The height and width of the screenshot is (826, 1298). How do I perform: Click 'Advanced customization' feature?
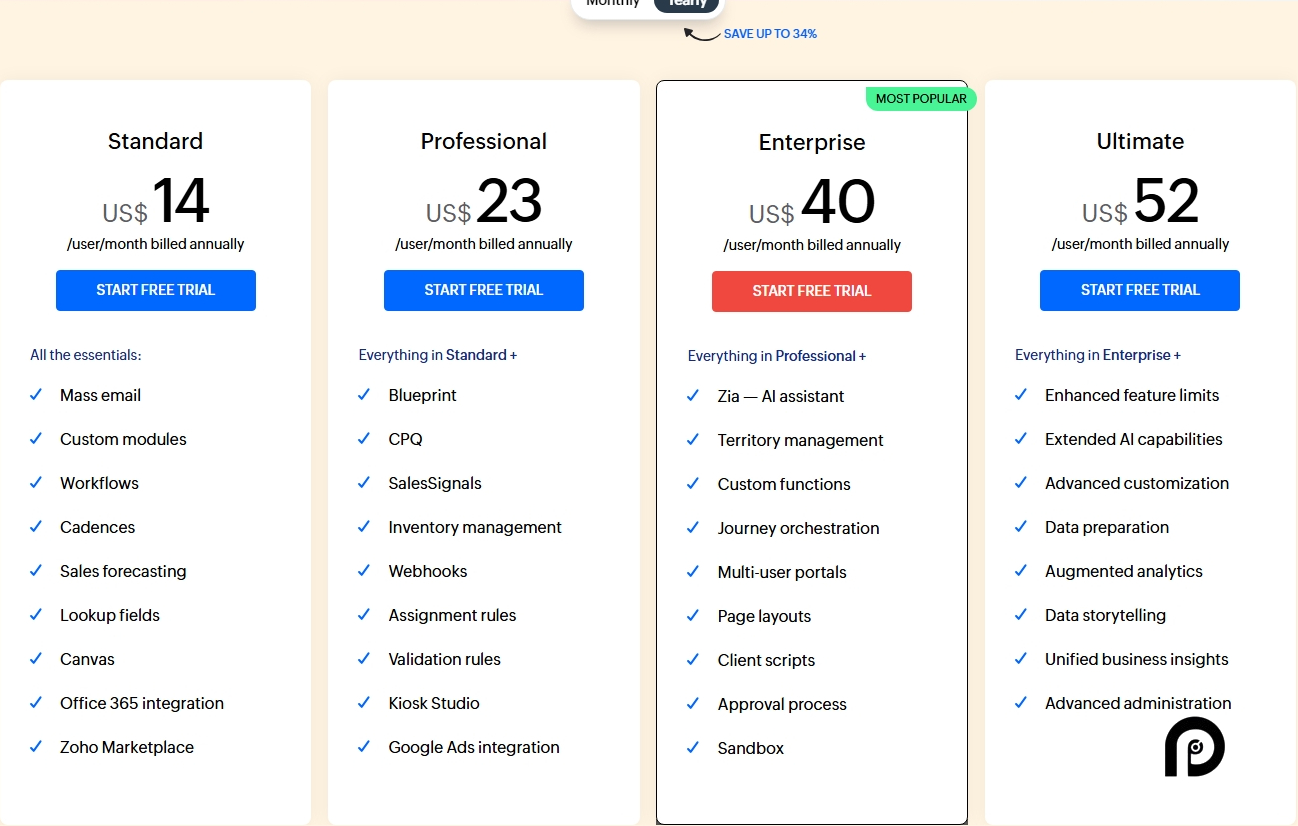(x=1137, y=483)
